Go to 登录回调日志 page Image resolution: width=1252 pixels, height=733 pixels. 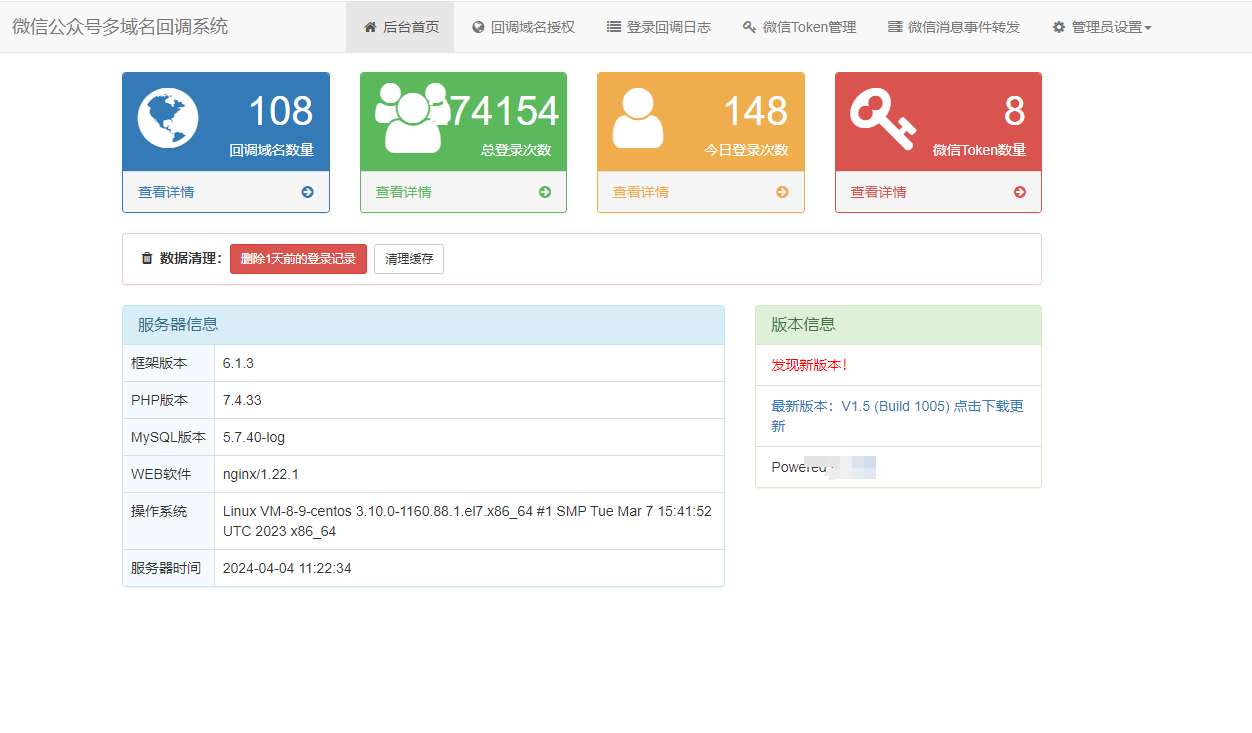pos(658,27)
